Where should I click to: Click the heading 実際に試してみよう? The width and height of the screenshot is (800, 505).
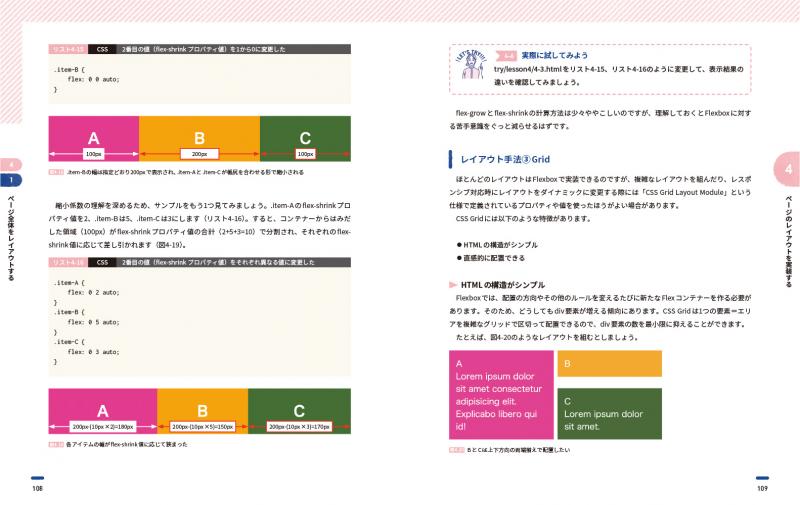pos(555,55)
